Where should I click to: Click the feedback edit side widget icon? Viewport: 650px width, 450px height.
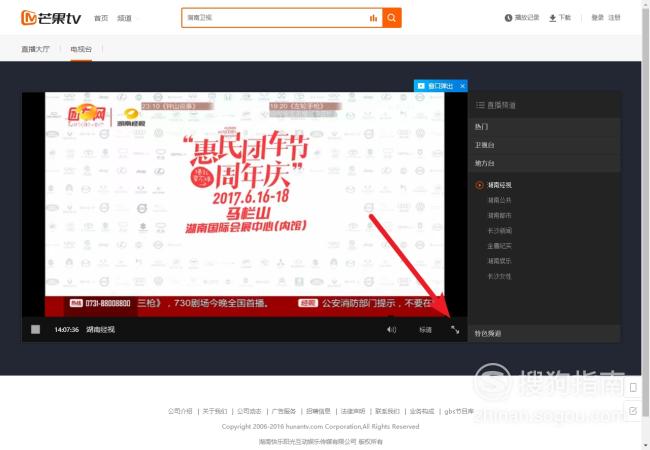point(633,411)
